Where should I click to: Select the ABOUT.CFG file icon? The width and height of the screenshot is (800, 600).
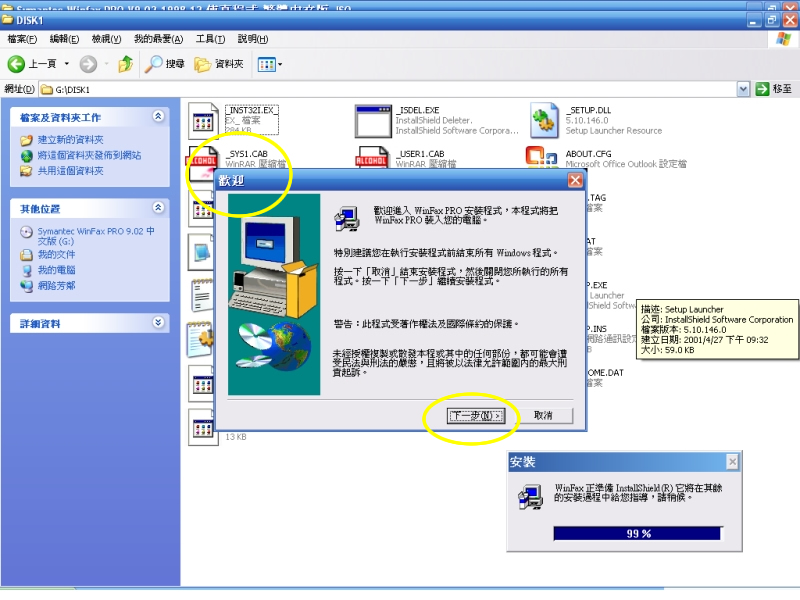pos(541,157)
